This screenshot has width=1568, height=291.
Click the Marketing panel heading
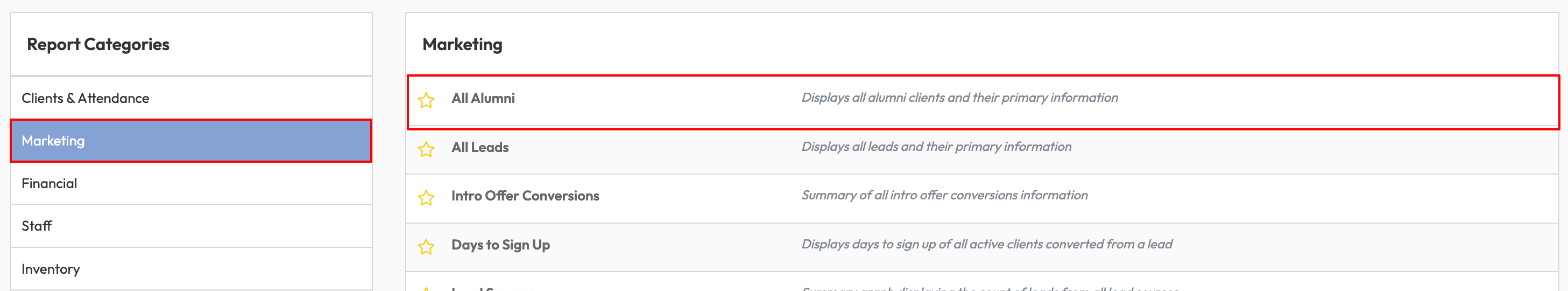coord(462,45)
